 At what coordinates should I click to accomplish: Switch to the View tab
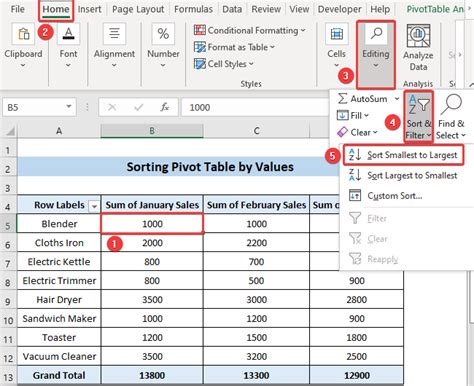(x=299, y=9)
